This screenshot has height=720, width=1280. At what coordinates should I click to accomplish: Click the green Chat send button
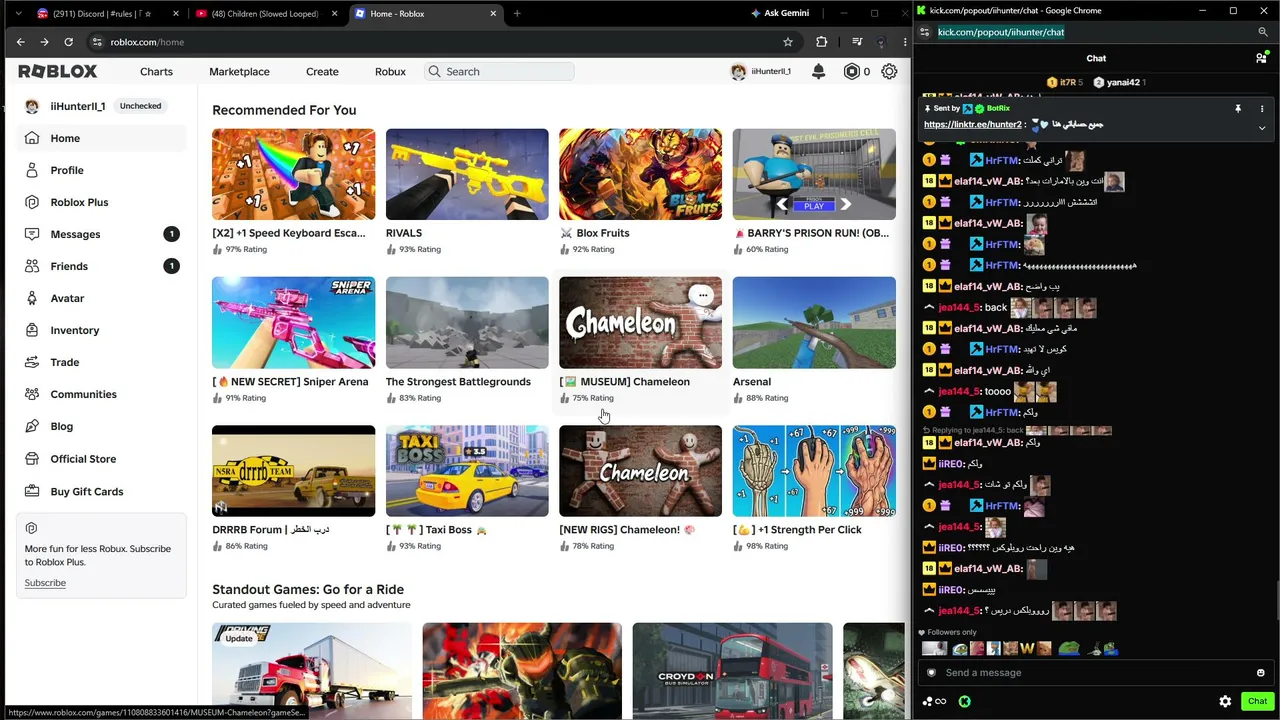[x=1257, y=702]
